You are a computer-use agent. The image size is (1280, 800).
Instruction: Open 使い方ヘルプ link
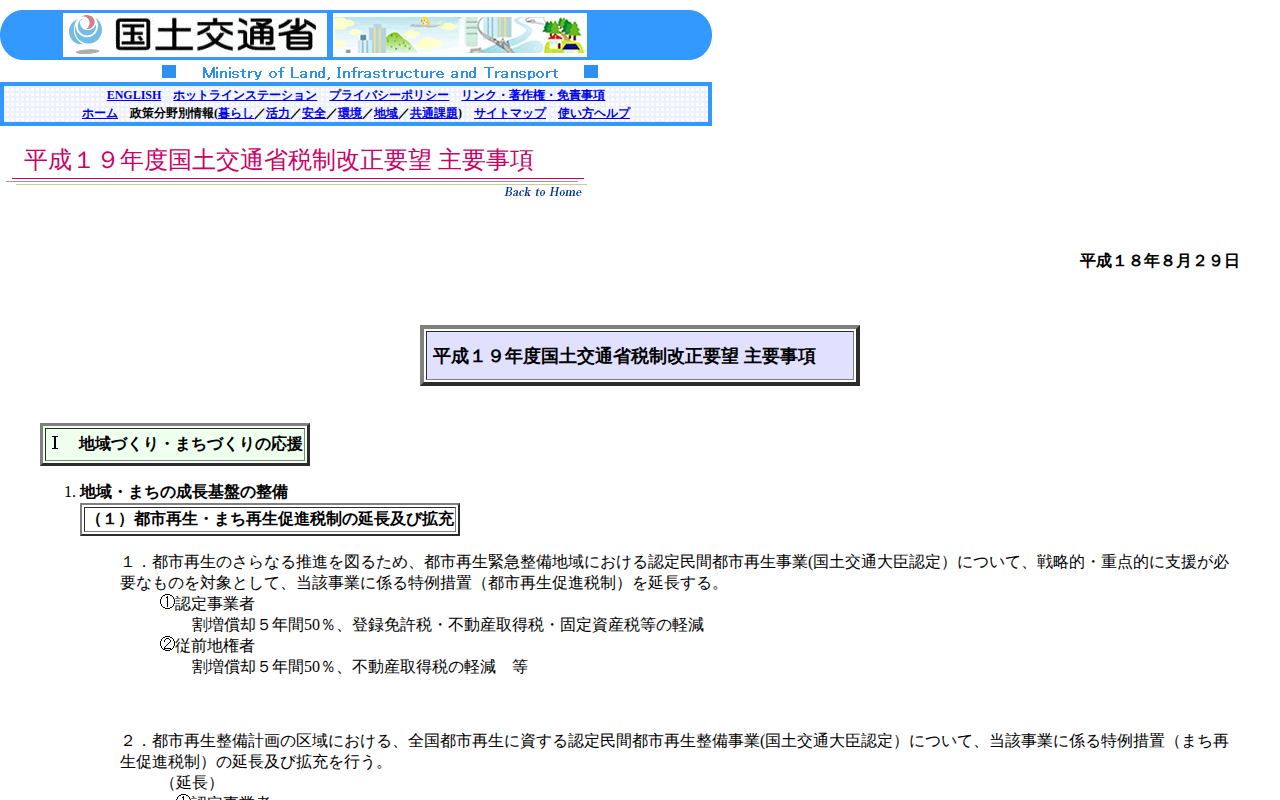tap(594, 113)
